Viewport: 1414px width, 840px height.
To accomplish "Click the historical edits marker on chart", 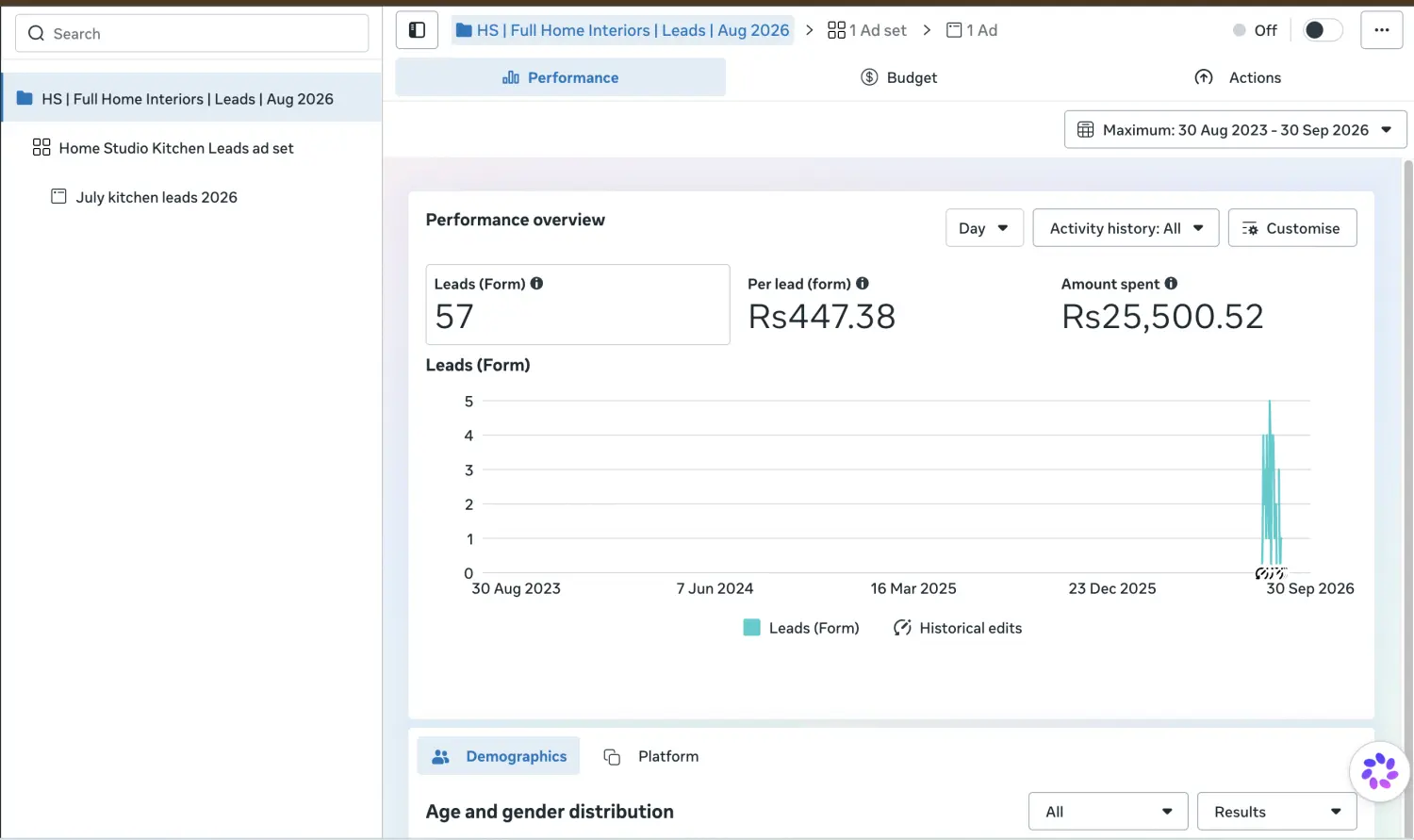I will [1271, 573].
